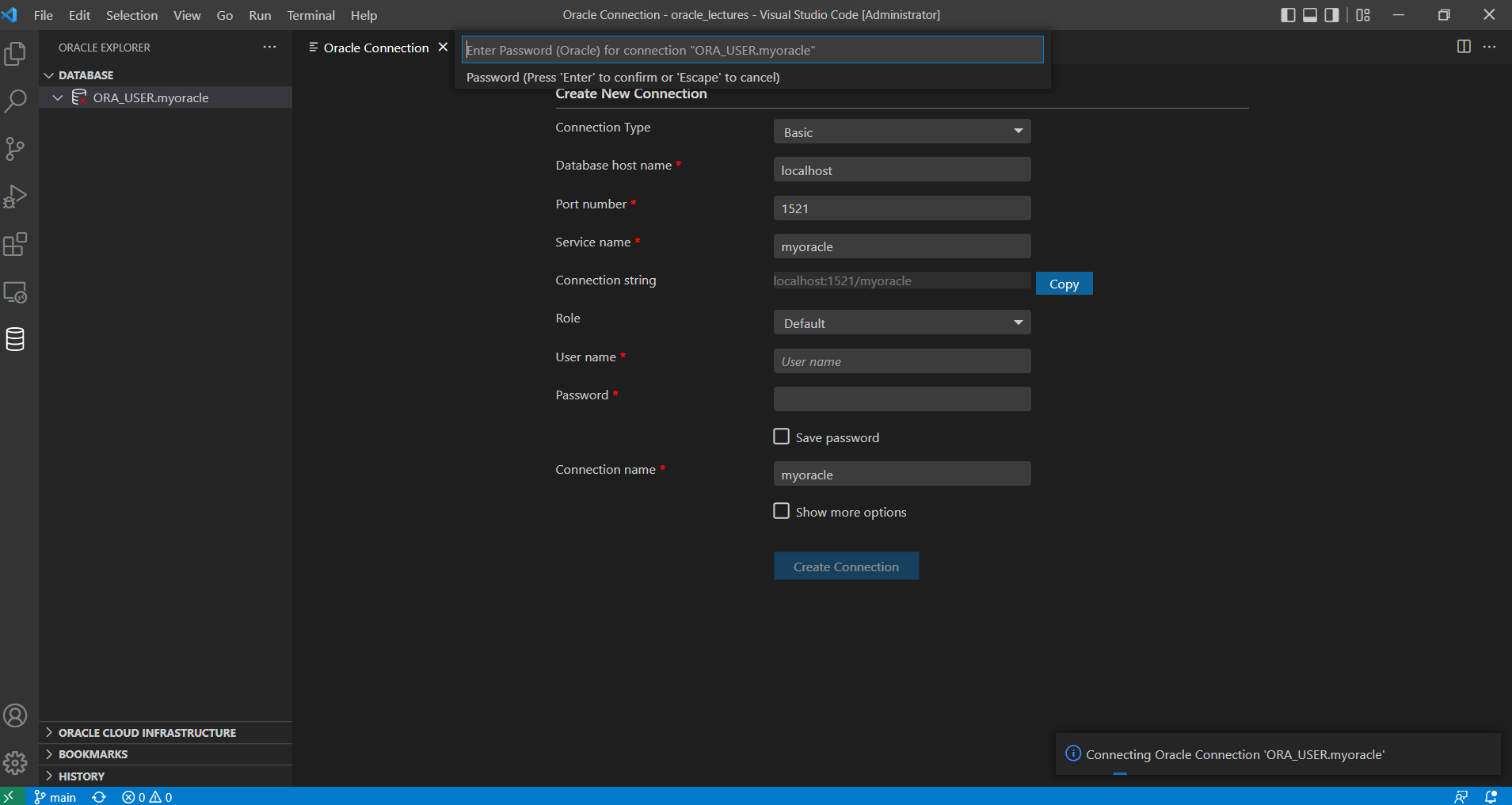Open the Manage settings gear
The image size is (1512, 805).
(x=15, y=763)
